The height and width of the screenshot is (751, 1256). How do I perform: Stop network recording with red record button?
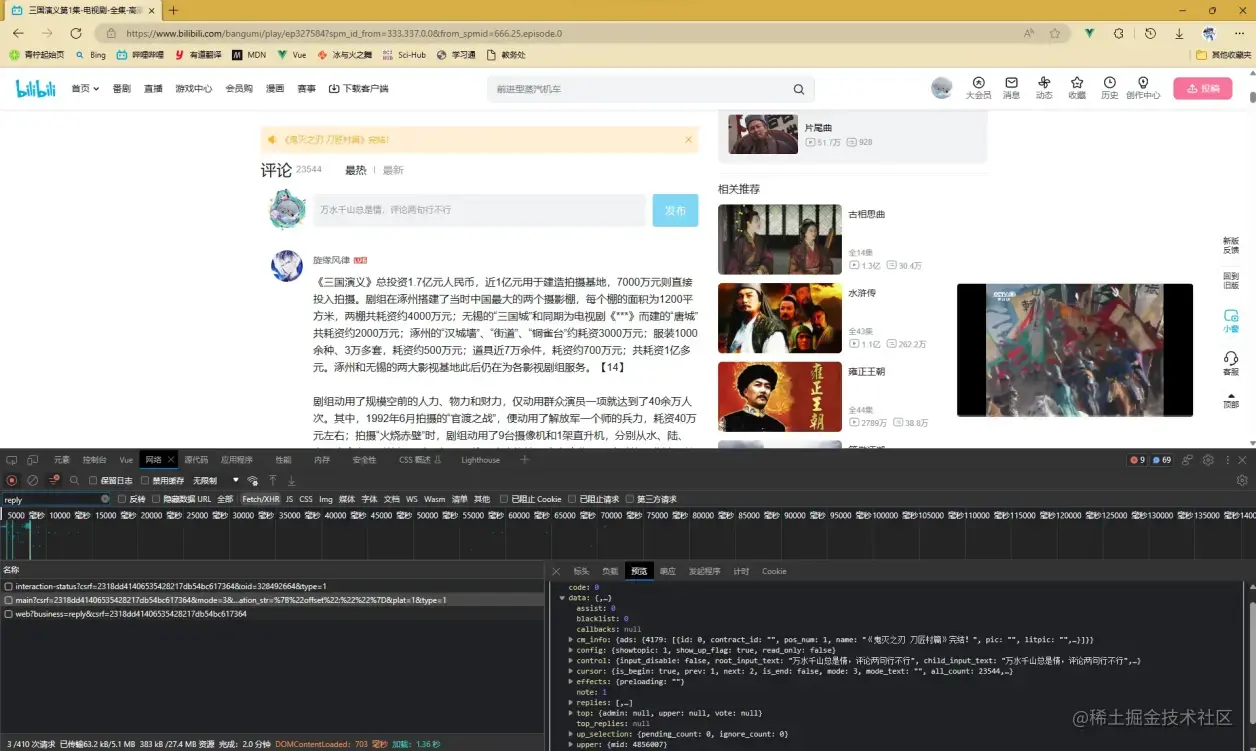coord(12,480)
